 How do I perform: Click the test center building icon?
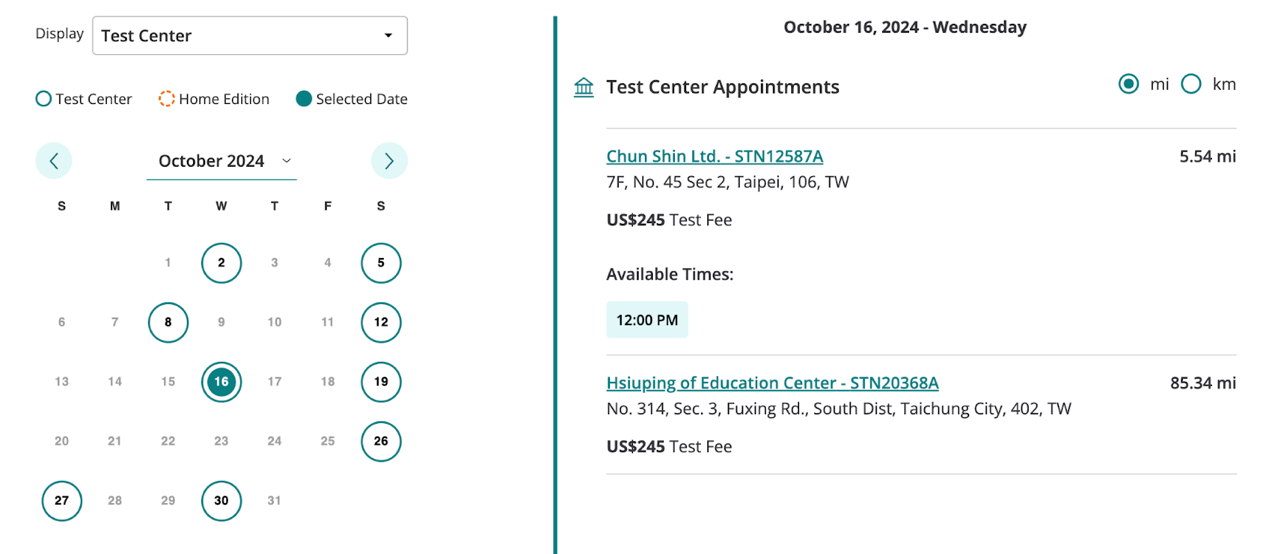coord(584,88)
